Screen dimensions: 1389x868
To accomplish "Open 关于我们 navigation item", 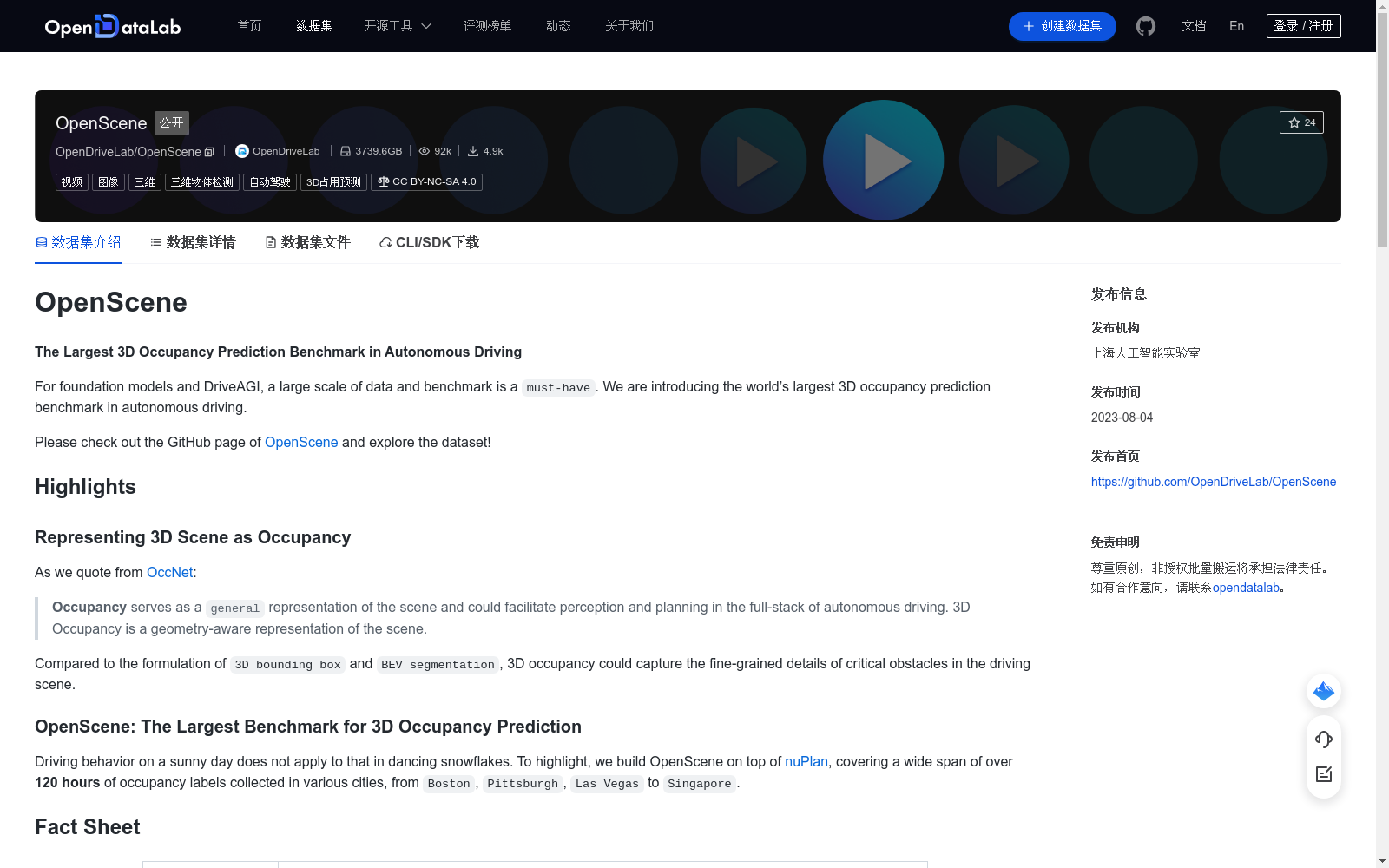I will [x=629, y=26].
